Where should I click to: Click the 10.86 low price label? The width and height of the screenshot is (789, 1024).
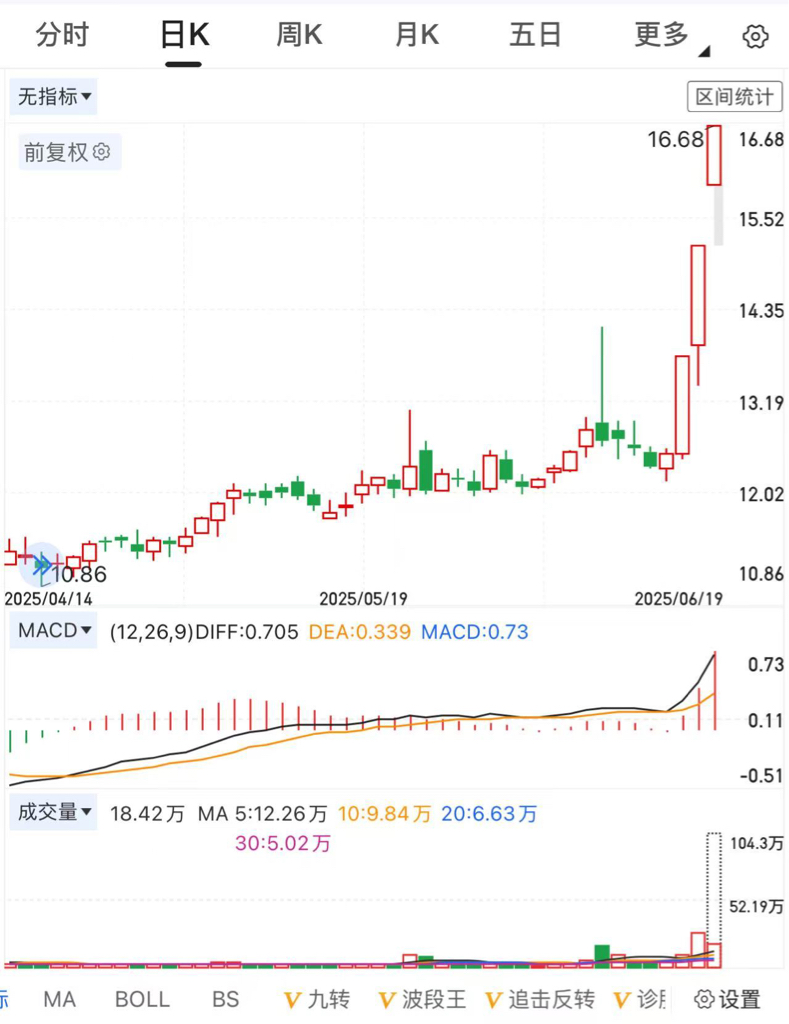tap(79, 575)
